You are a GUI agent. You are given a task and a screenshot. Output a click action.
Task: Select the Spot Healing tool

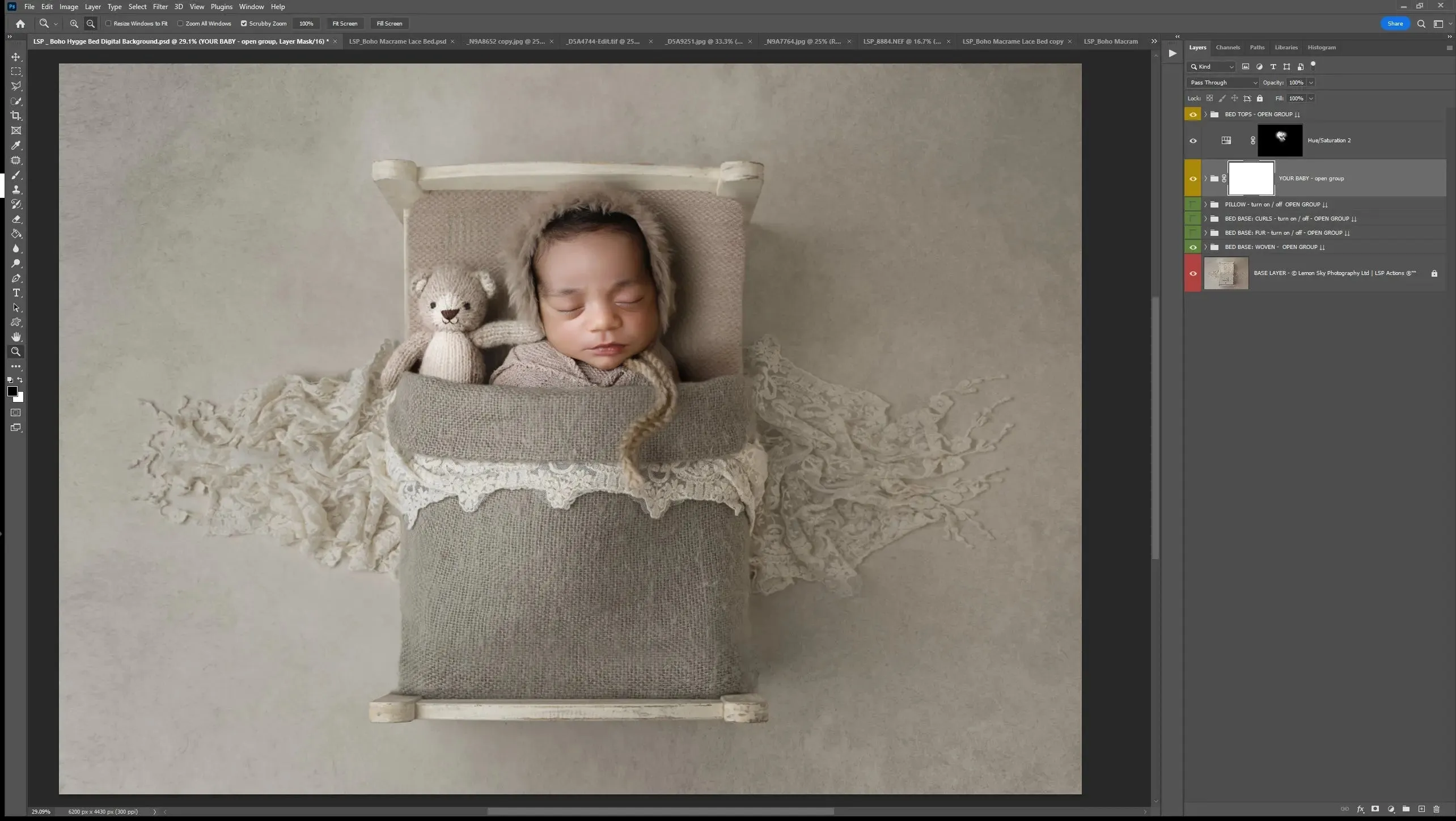[16, 160]
